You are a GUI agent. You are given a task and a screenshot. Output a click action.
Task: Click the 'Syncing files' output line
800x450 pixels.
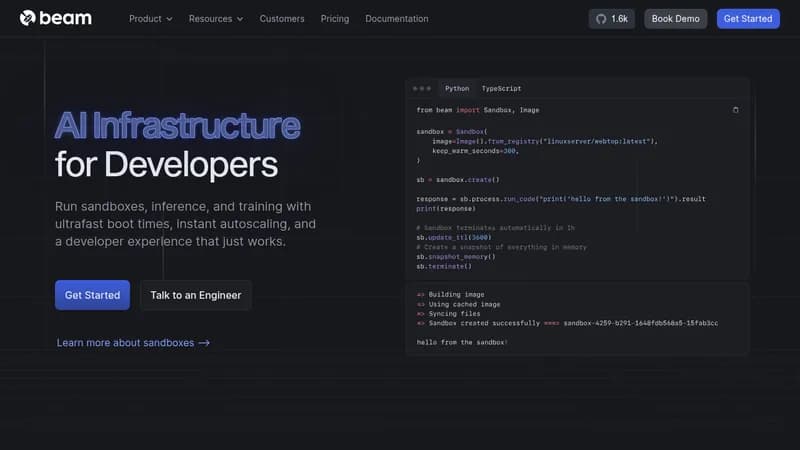coord(448,314)
